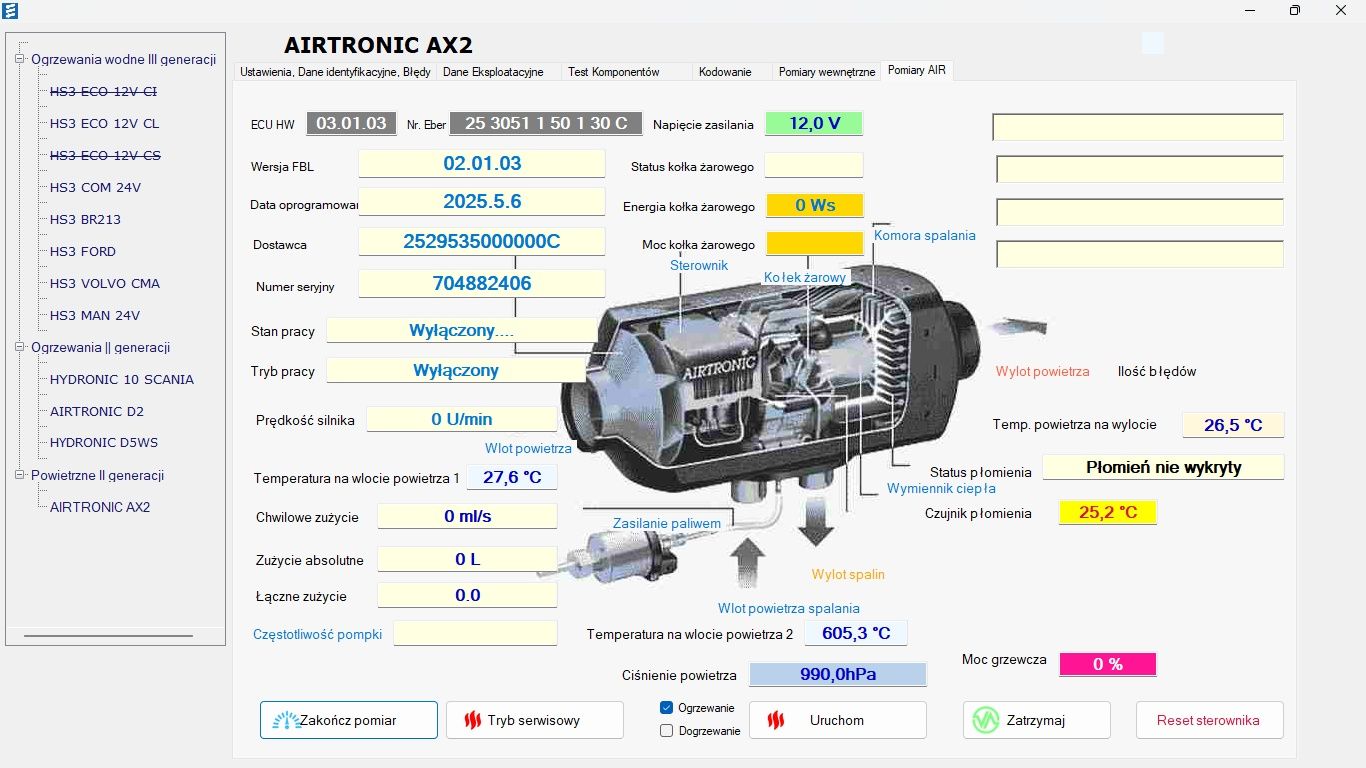Click the Częstotliwość pompki empty field
Image resolution: width=1366 pixels, height=768 pixels.
tap(475, 633)
